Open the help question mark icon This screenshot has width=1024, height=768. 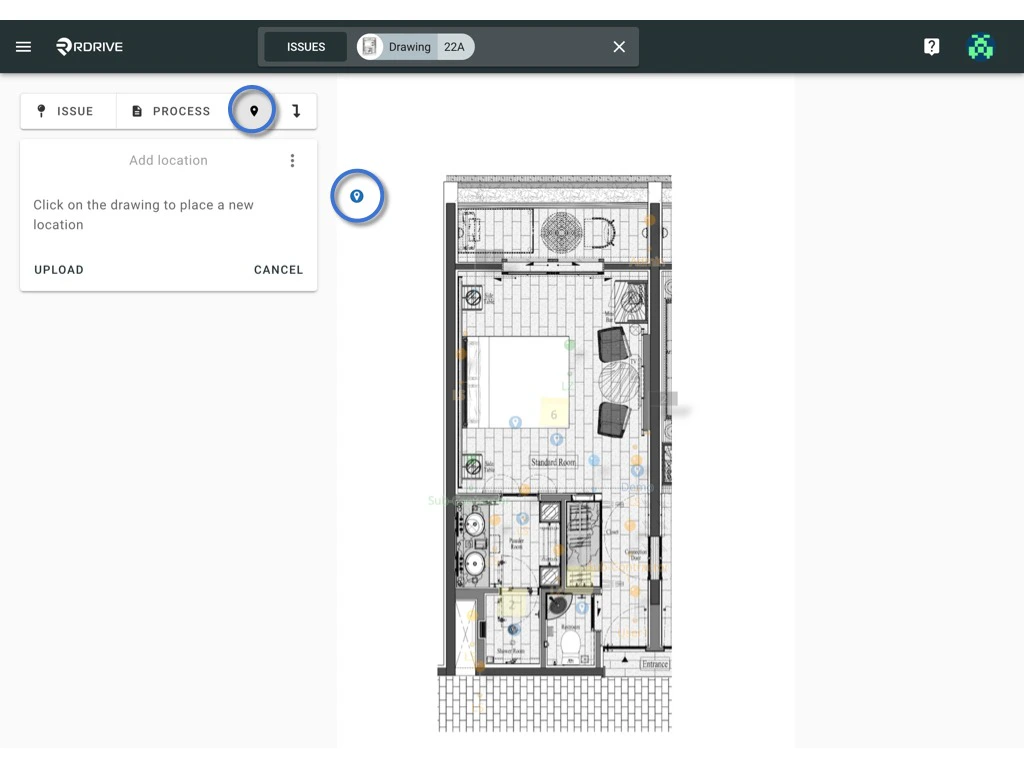click(932, 46)
